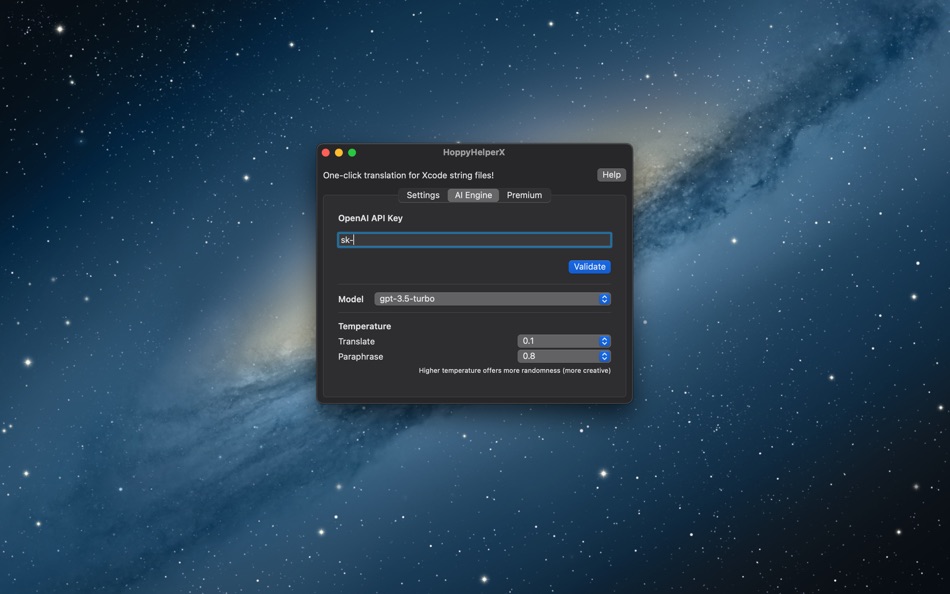The image size is (950, 594).
Task: Expand the Translate temperature dropdown
Action: pos(563,341)
